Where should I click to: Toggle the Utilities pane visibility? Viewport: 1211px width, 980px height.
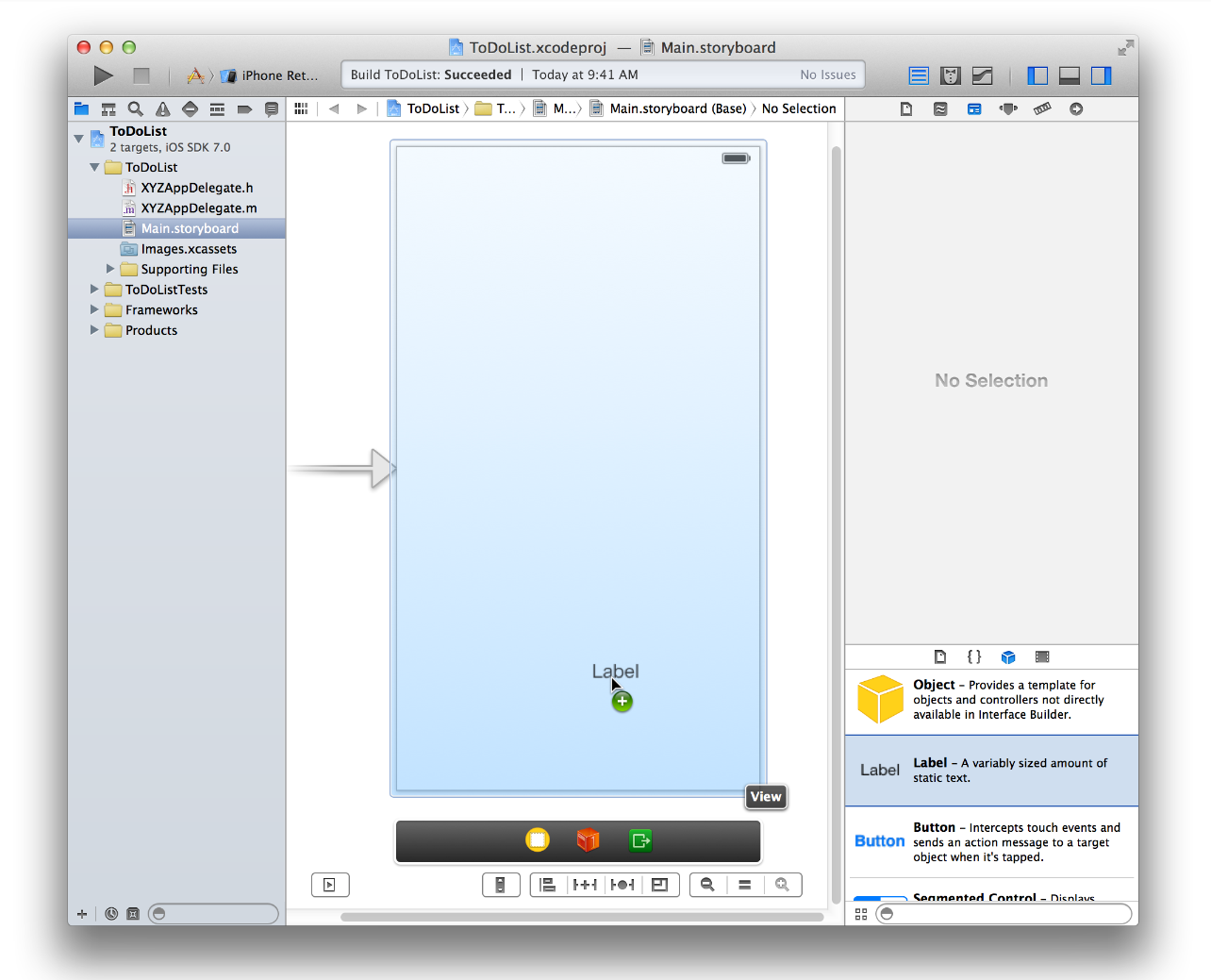coord(1102,75)
